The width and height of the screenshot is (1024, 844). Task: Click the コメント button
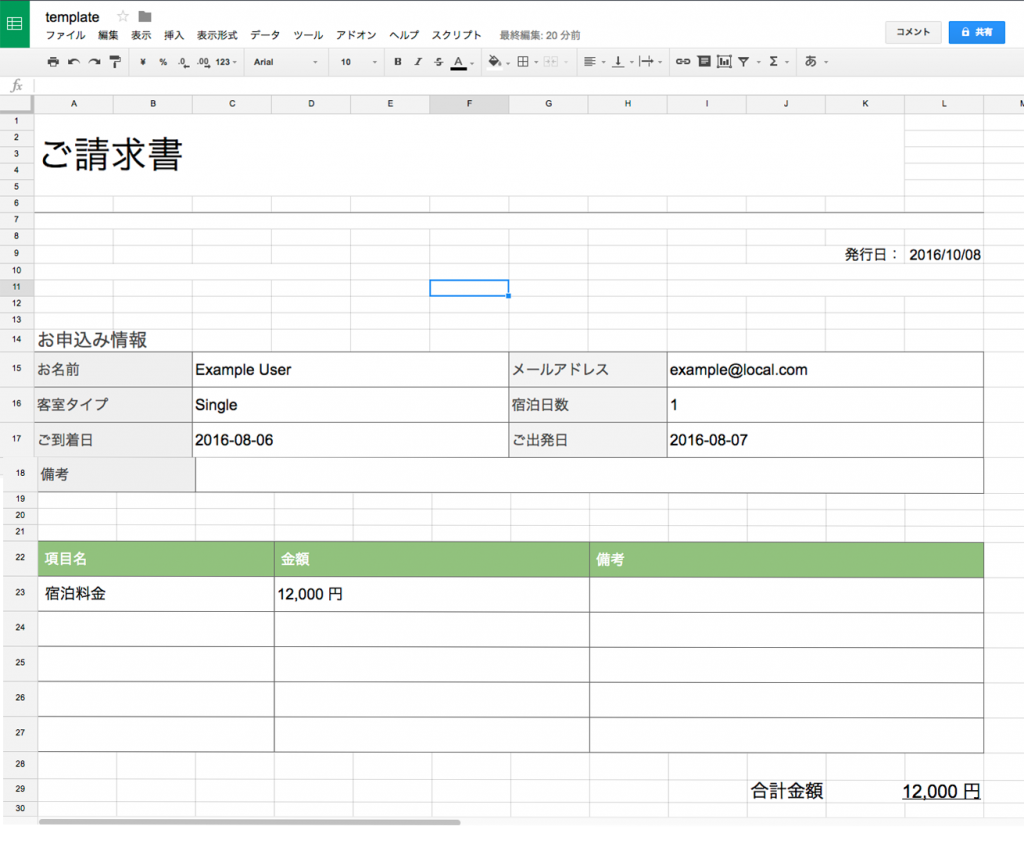(x=912, y=31)
